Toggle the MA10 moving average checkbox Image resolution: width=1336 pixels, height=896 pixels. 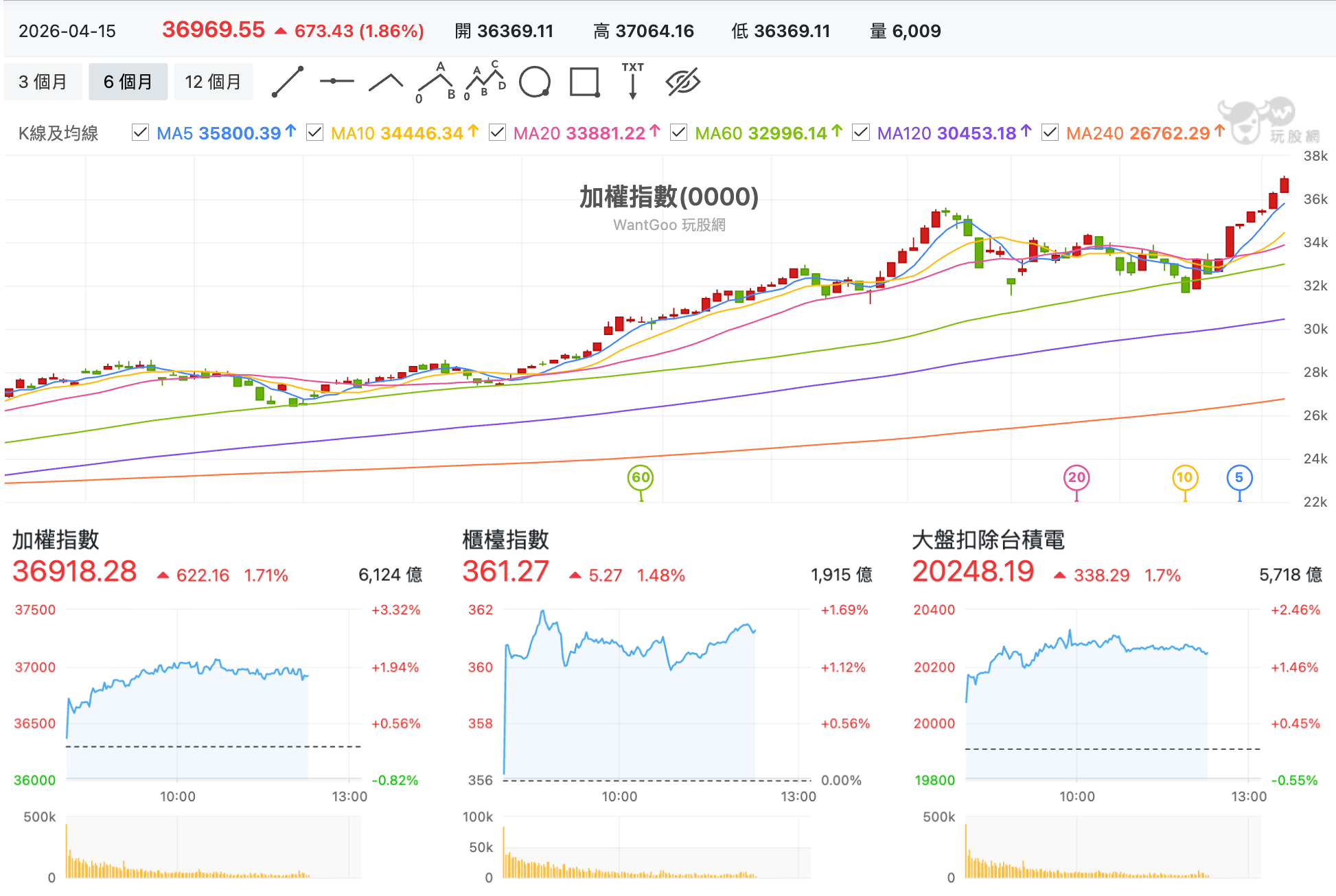[314, 133]
